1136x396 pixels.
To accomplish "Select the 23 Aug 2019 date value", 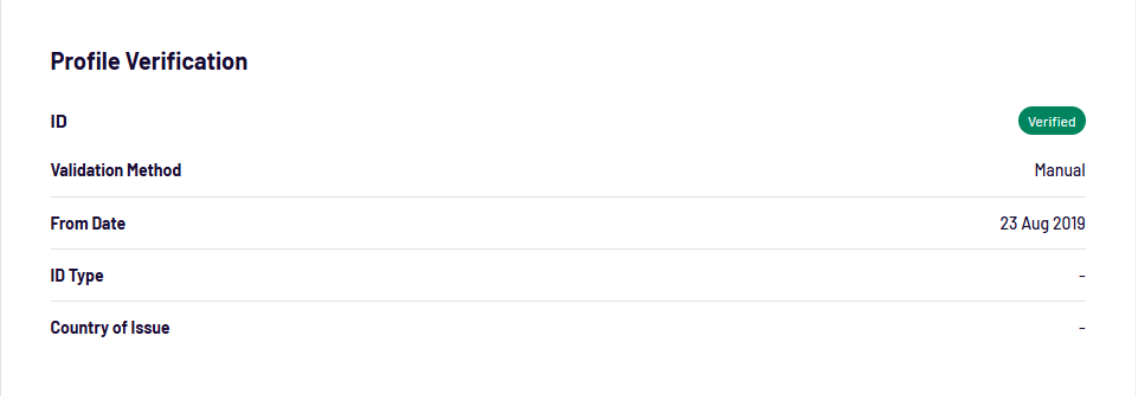I will [x=1043, y=224].
